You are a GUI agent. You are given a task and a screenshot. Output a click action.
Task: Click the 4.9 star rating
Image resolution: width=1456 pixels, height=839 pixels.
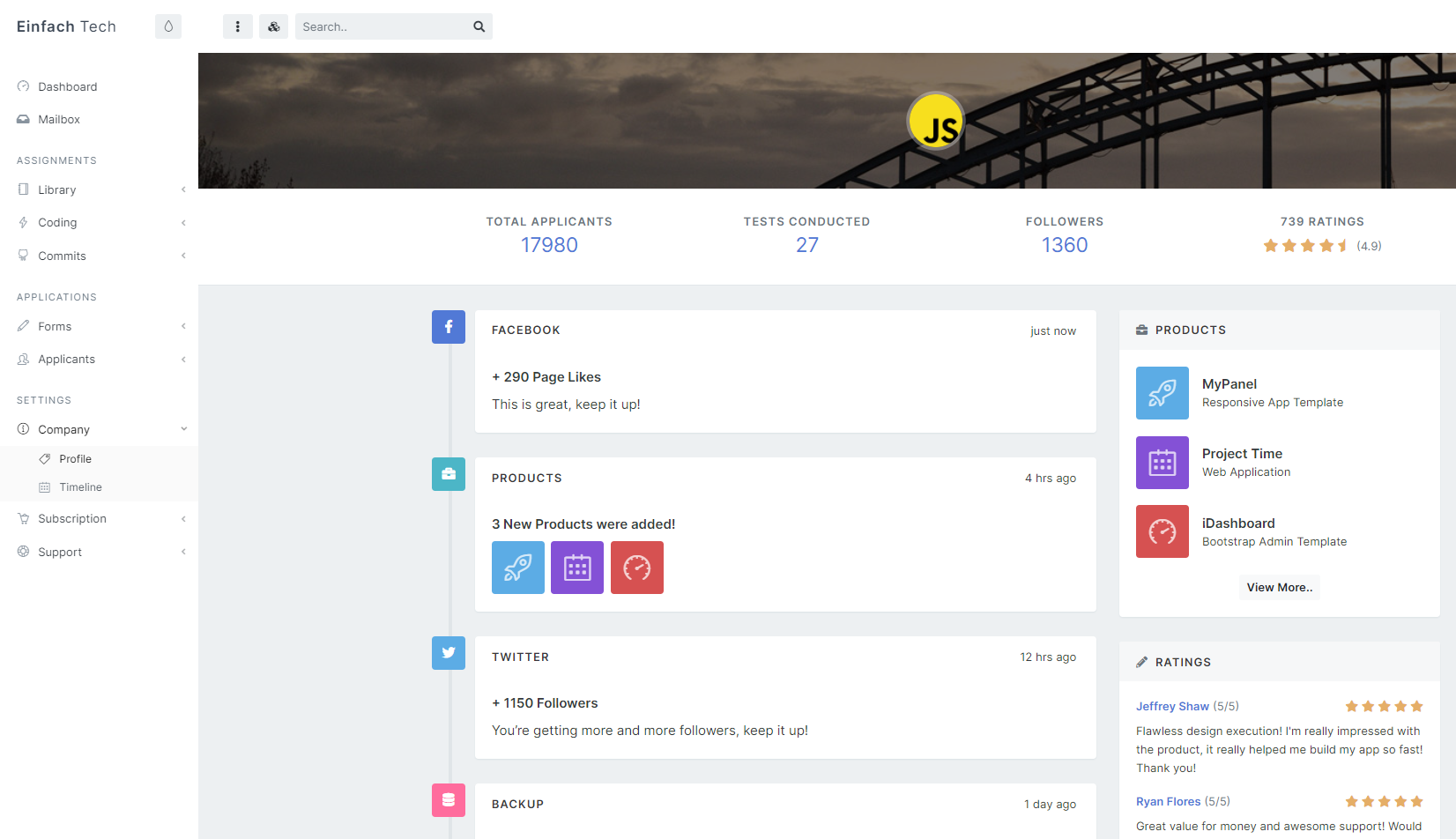(x=1322, y=246)
